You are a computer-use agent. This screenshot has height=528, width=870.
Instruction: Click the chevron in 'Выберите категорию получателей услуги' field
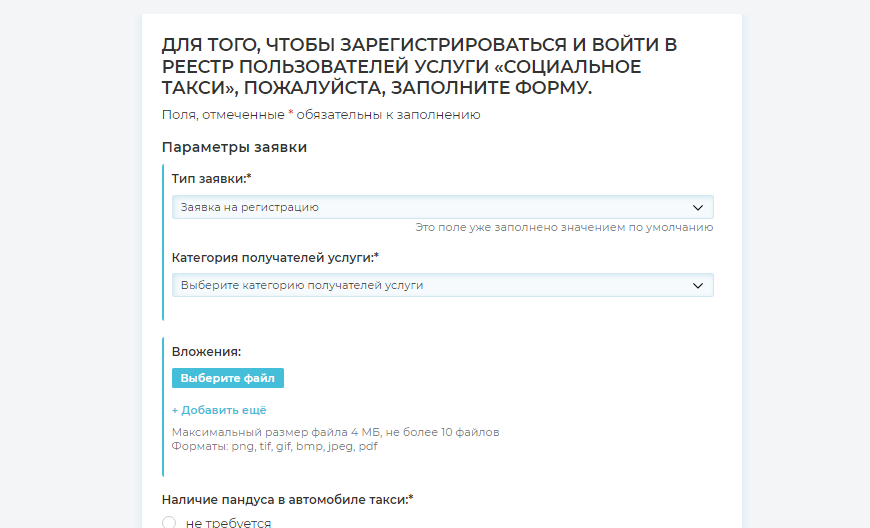point(697,286)
